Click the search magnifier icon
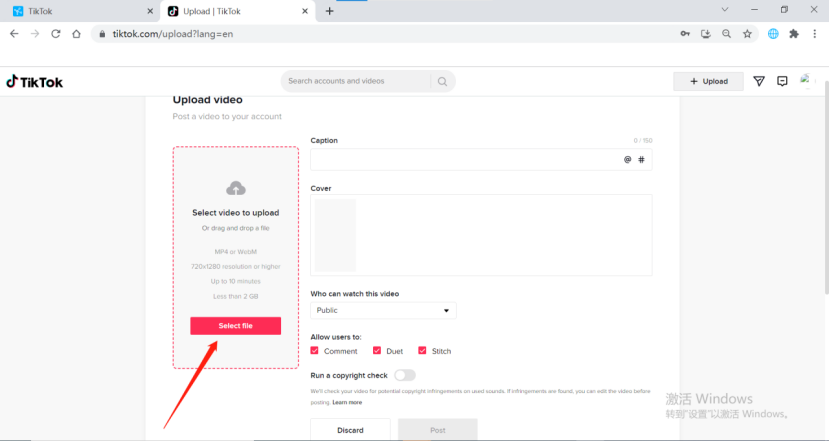 [x=442, y=82]
